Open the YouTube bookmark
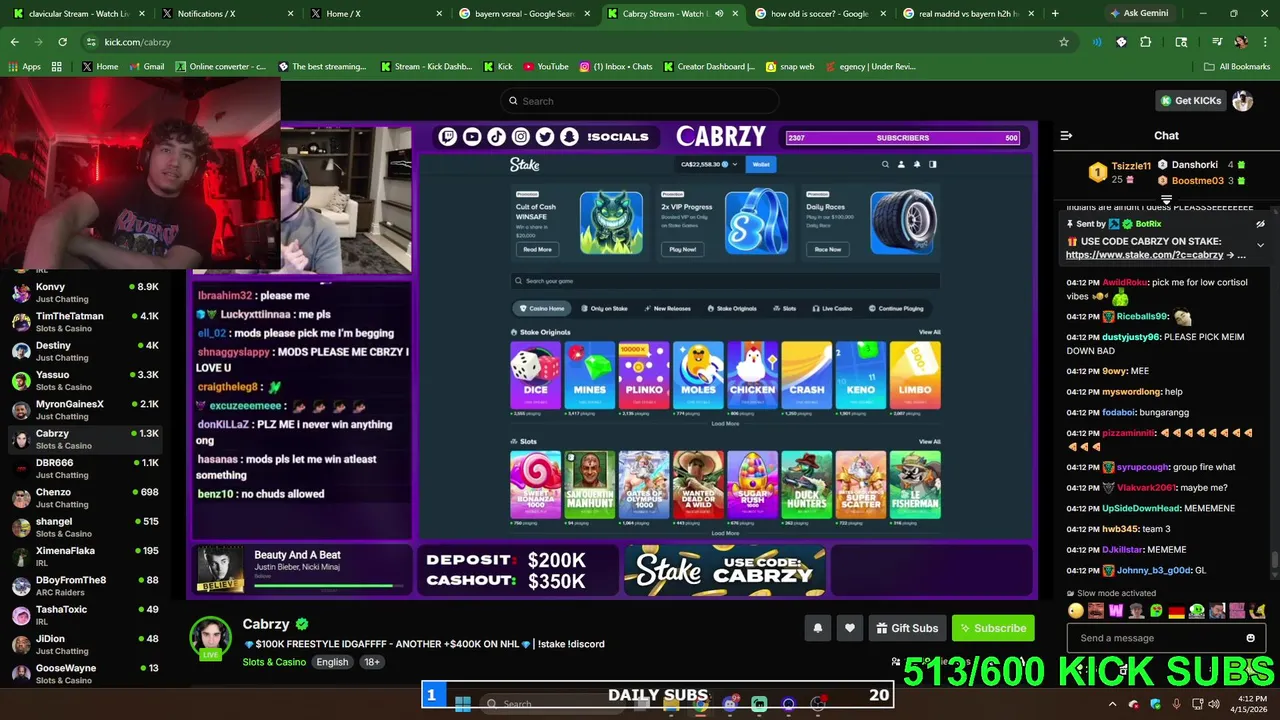Viewport: 1280px width, 720px height. (x=545, y=66)
